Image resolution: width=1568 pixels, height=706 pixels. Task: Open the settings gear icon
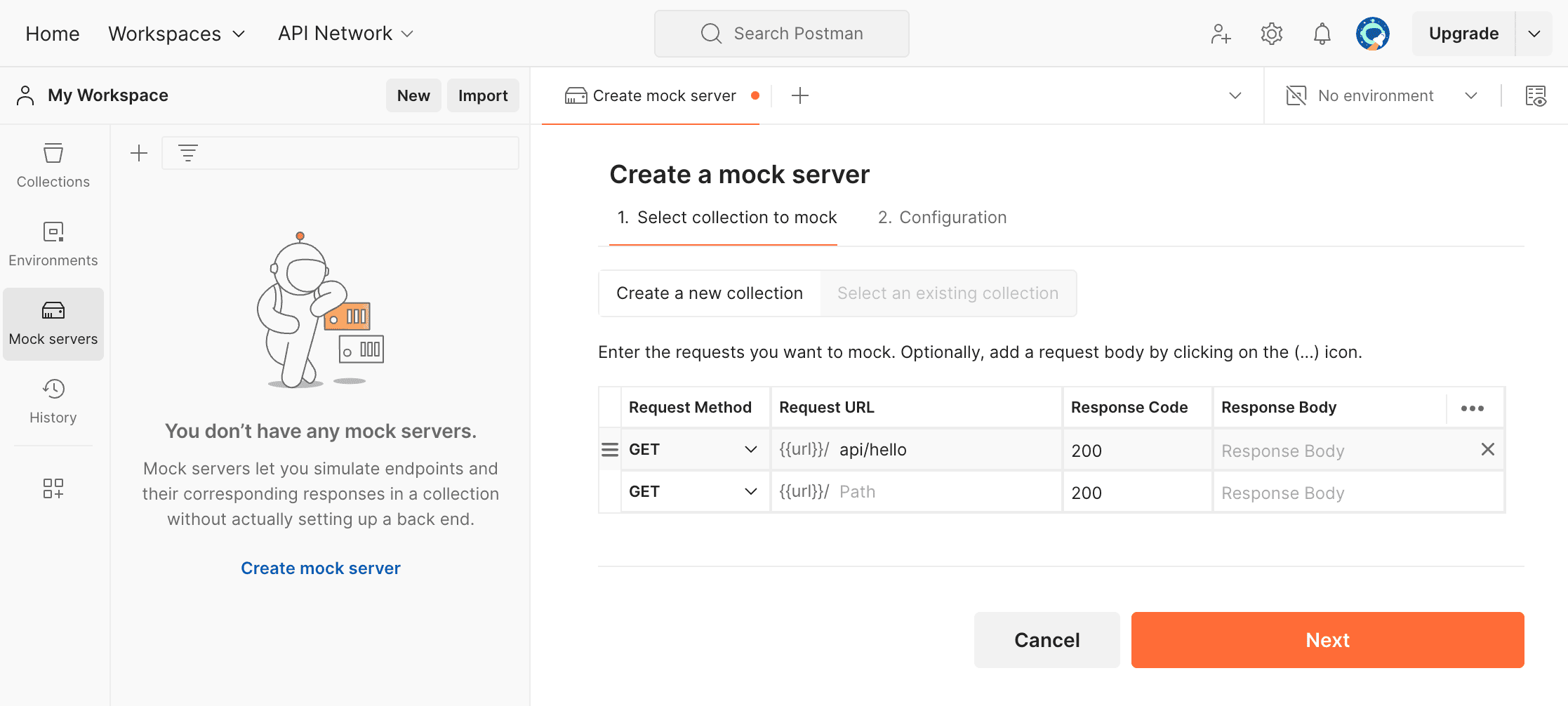click(x=1271, y=34)
